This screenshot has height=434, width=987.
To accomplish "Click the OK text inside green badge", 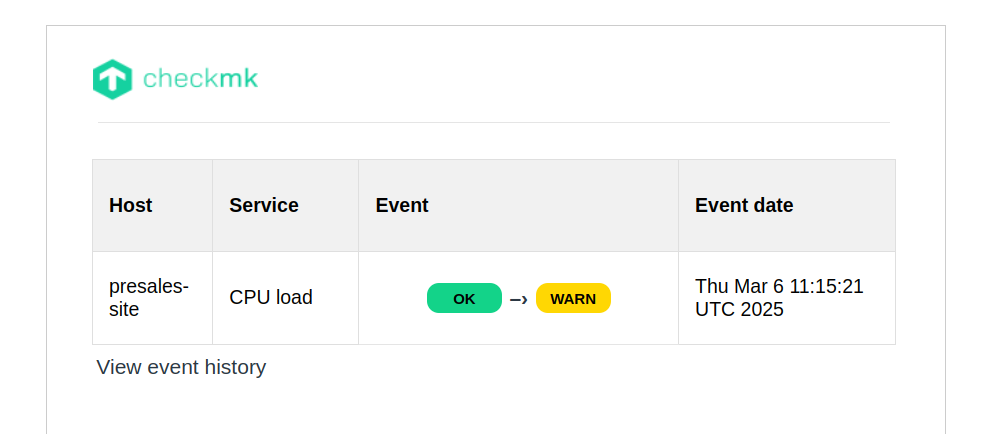I will pos(464,299).
